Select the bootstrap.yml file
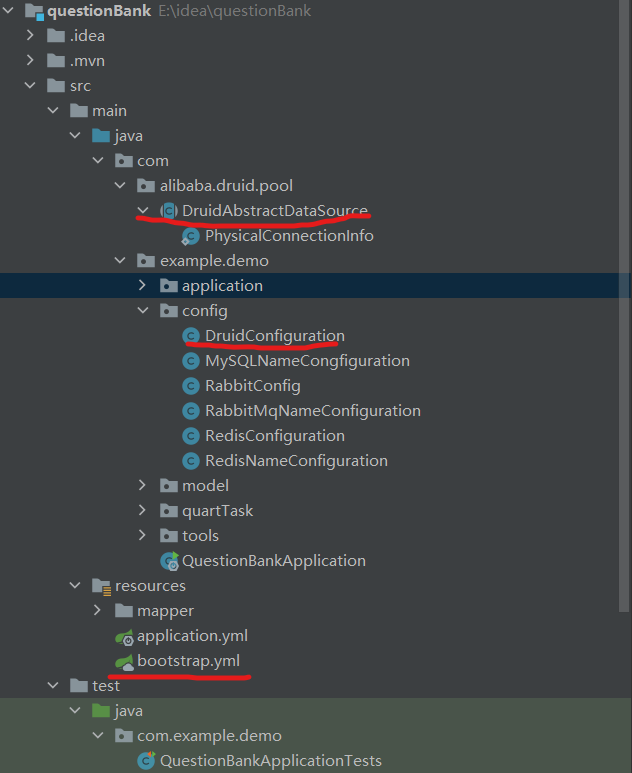The image size is (632, 773). 188,661
